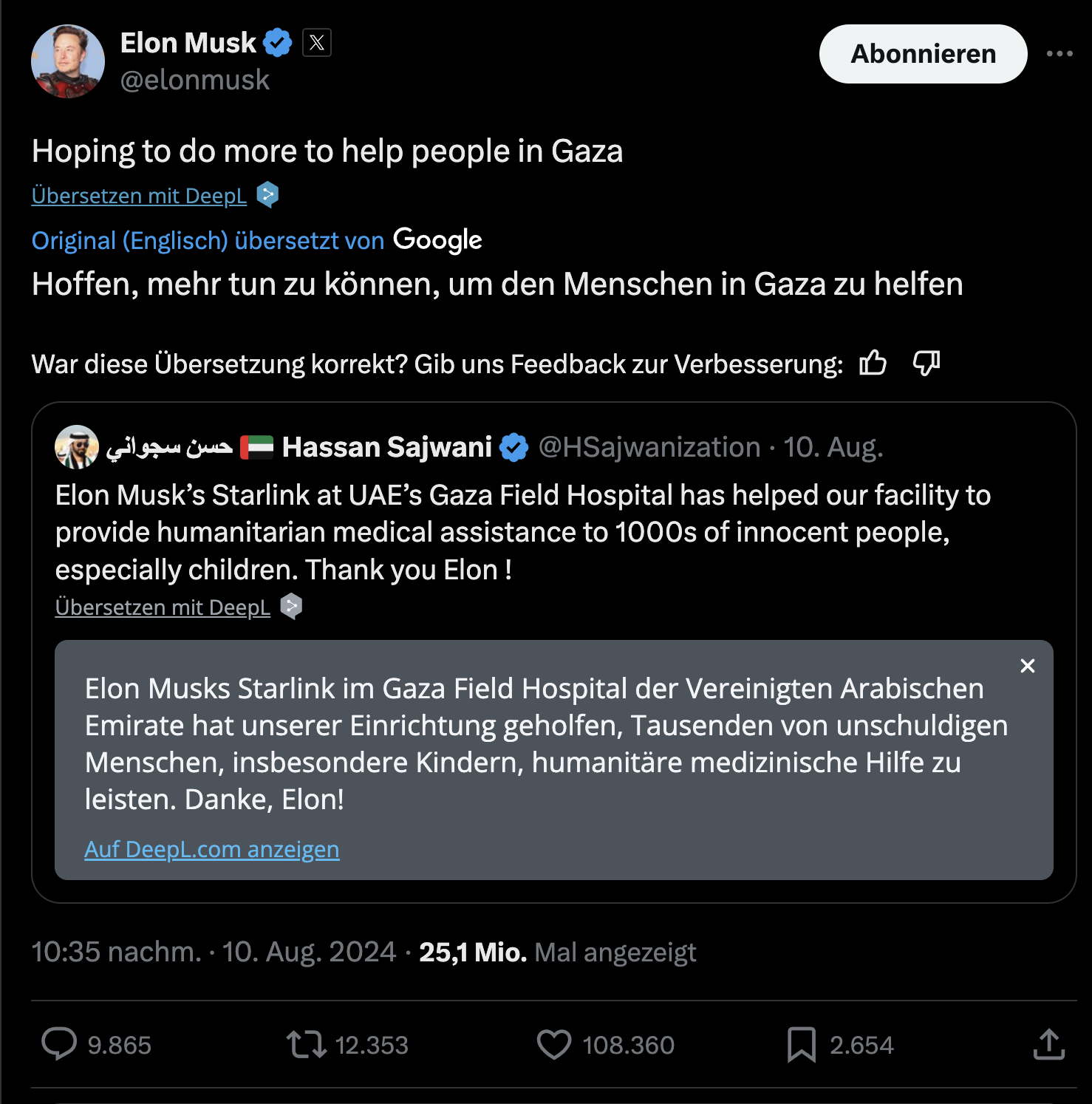
Task: Close the DeepL translation box
Action: (1027, 666)
